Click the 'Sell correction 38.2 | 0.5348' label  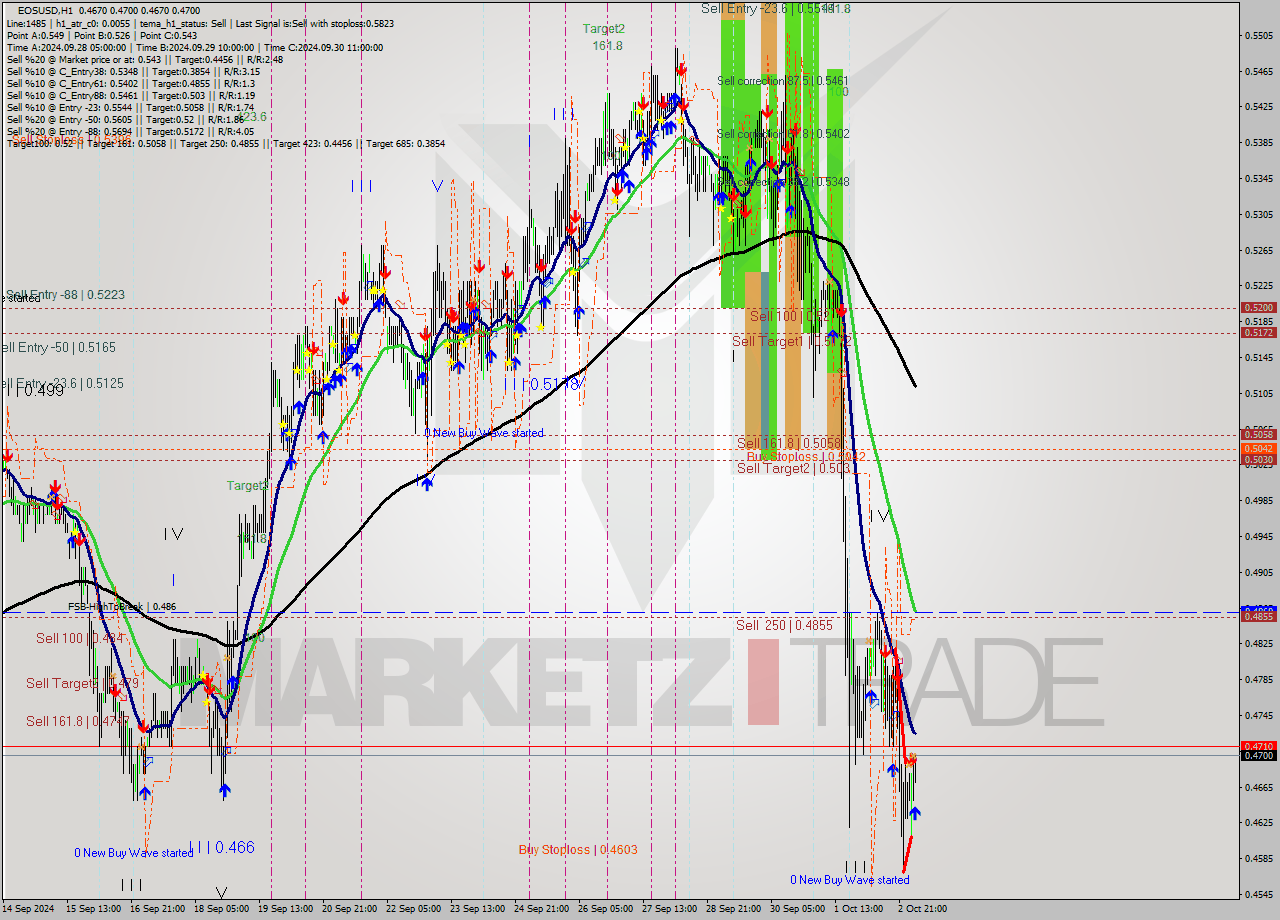[783, 181]
